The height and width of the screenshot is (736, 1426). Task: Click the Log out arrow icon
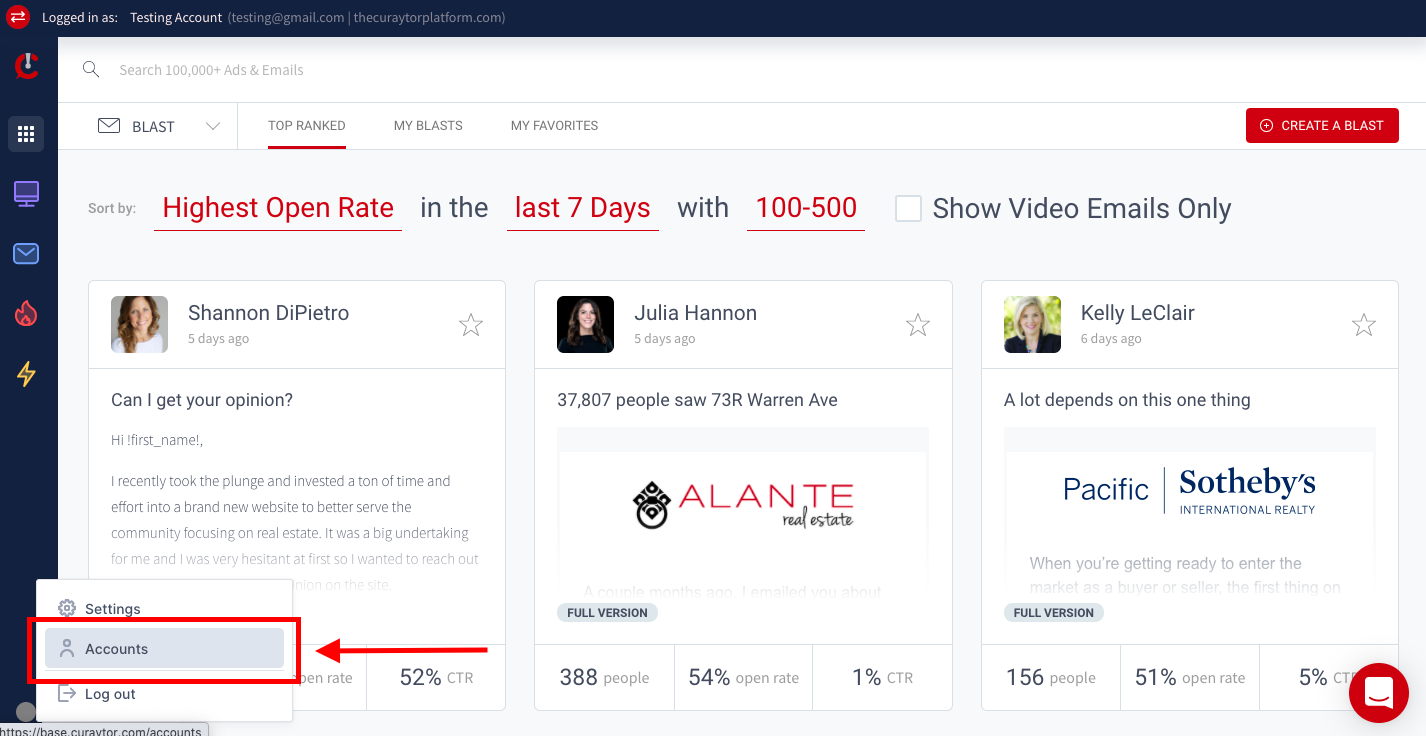click(67, 693)
